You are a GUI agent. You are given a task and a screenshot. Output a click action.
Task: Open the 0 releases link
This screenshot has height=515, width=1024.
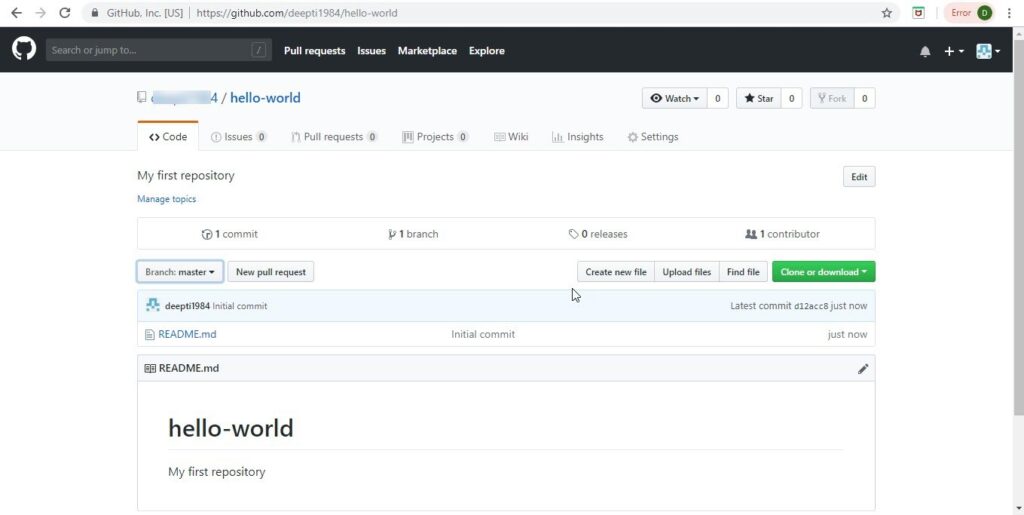[x=598, y=234]
